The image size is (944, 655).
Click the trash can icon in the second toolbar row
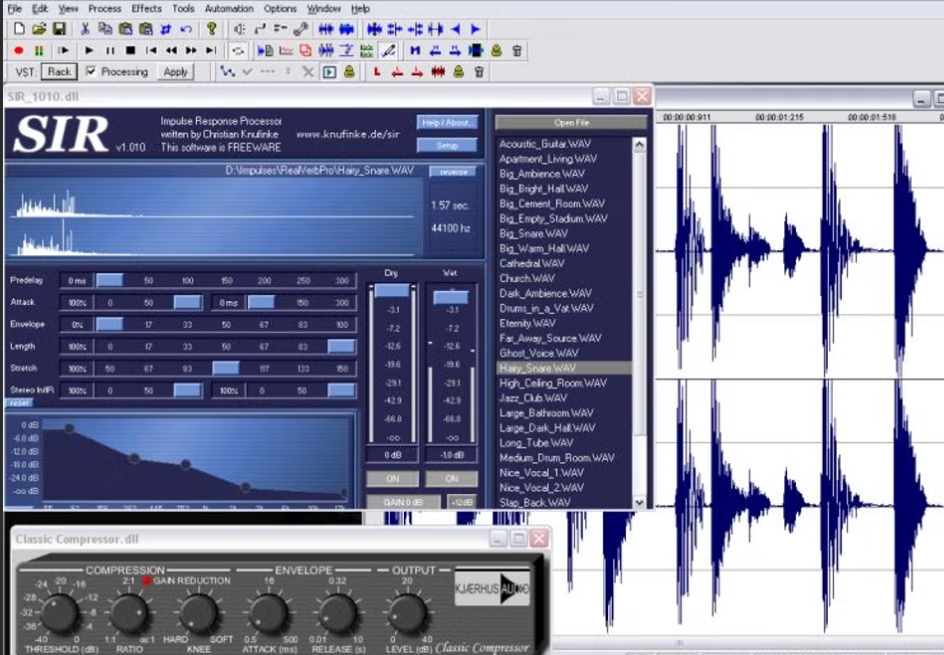(517, 51)
